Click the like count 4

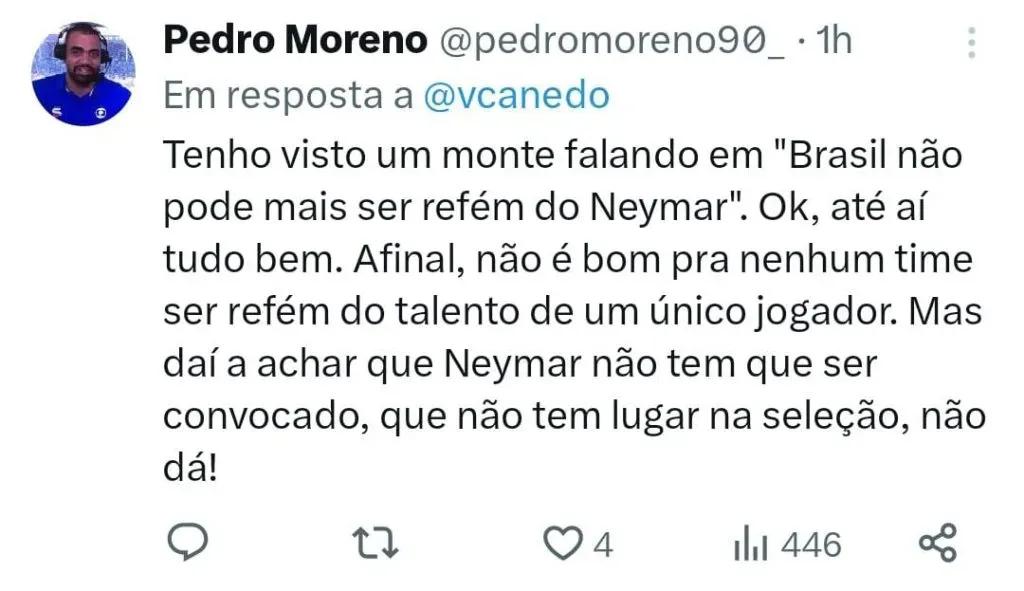(602, 545)
